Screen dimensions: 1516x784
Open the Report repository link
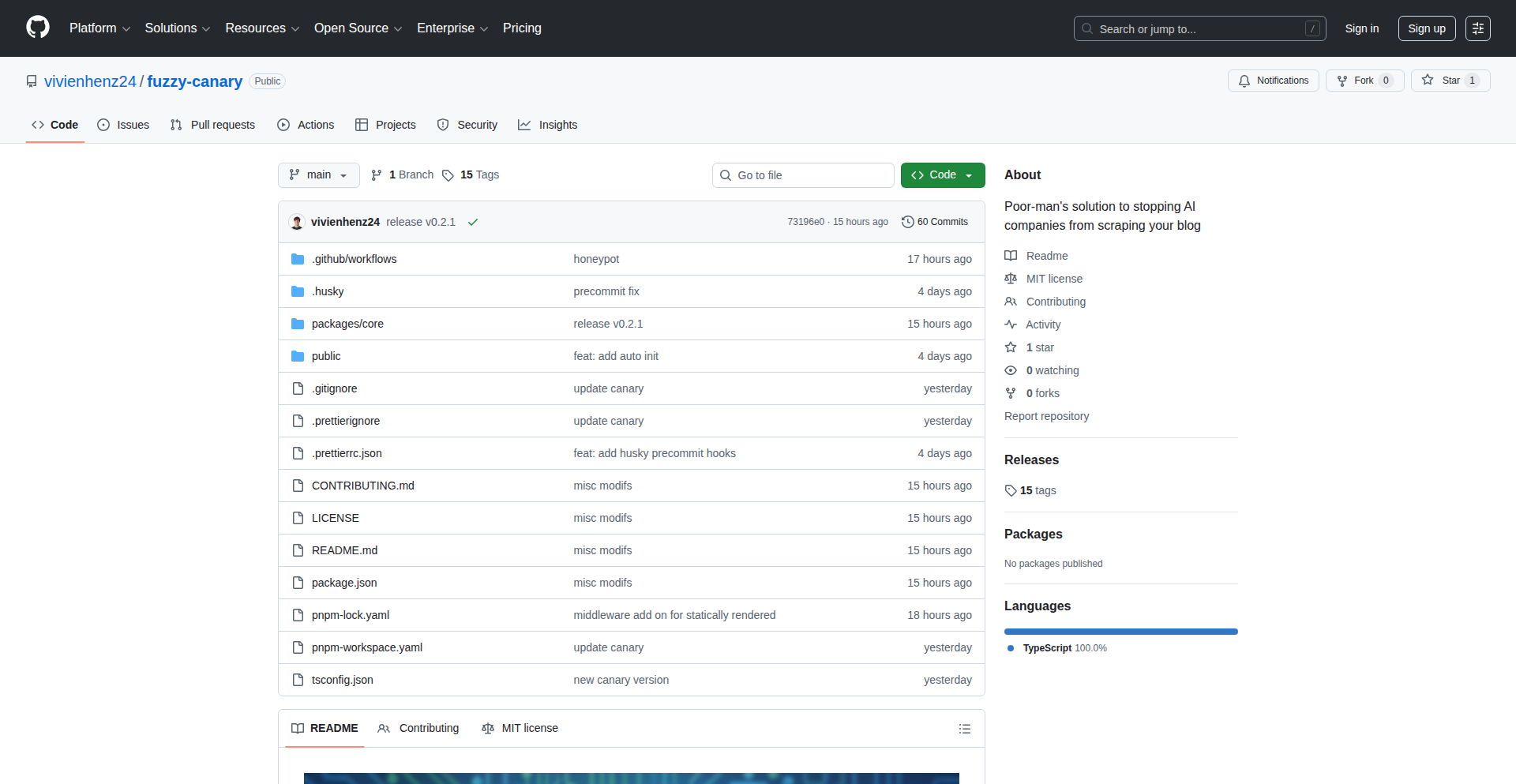click(1046, 416)
